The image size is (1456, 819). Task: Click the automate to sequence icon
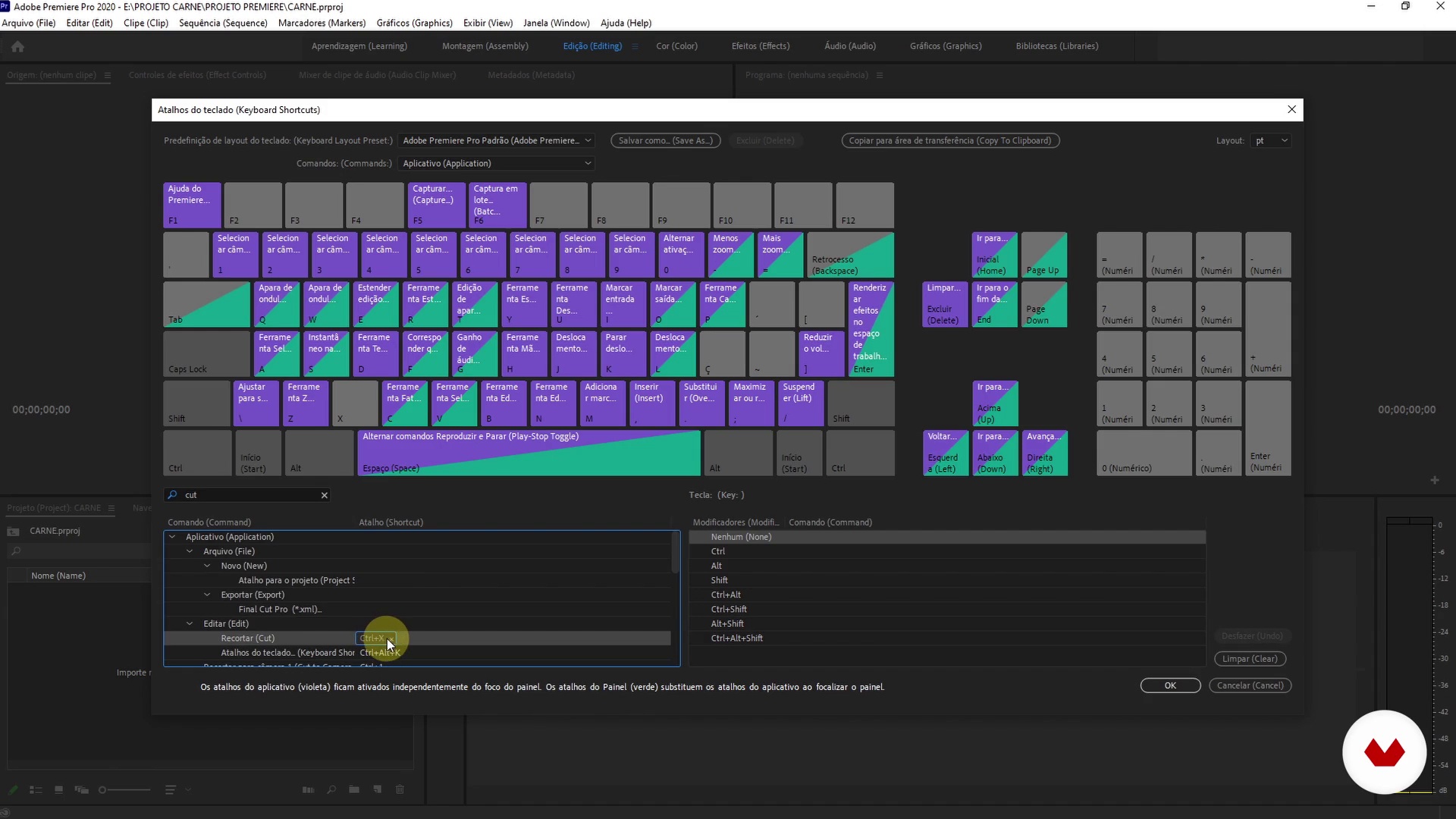308,789
